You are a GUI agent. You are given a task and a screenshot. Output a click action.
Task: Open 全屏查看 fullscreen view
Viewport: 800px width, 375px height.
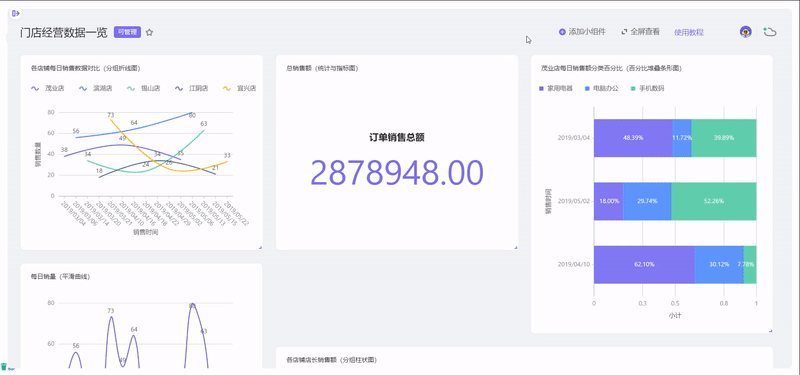point(640,32)
